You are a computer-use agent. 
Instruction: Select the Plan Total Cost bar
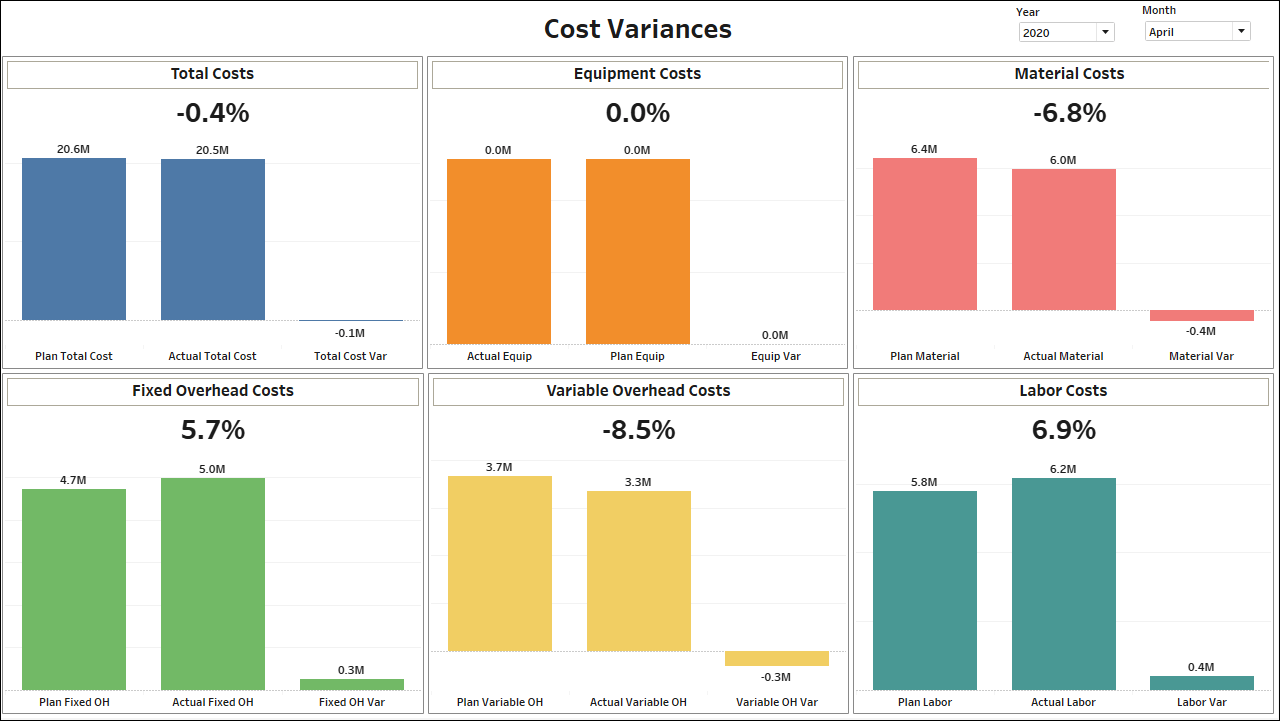click(x=73, y=238)
